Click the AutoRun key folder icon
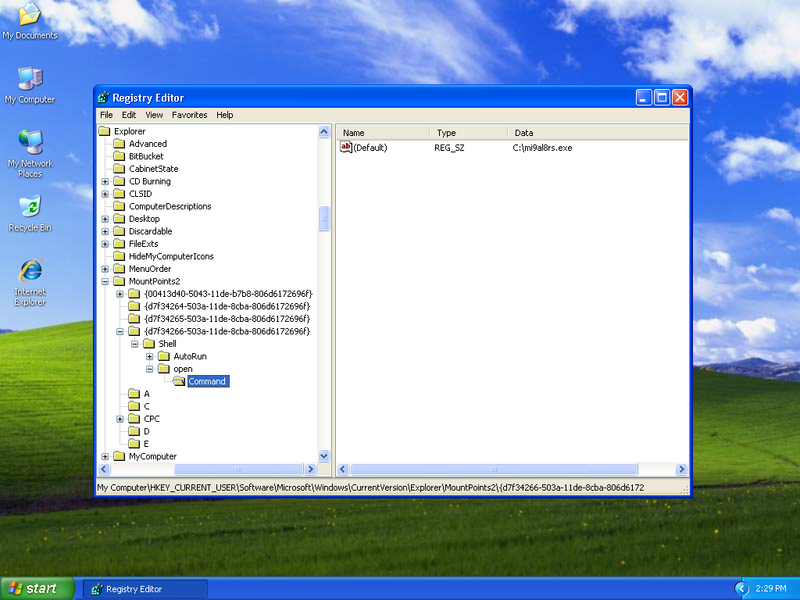The image size is (800, 600). coord(164,356)
